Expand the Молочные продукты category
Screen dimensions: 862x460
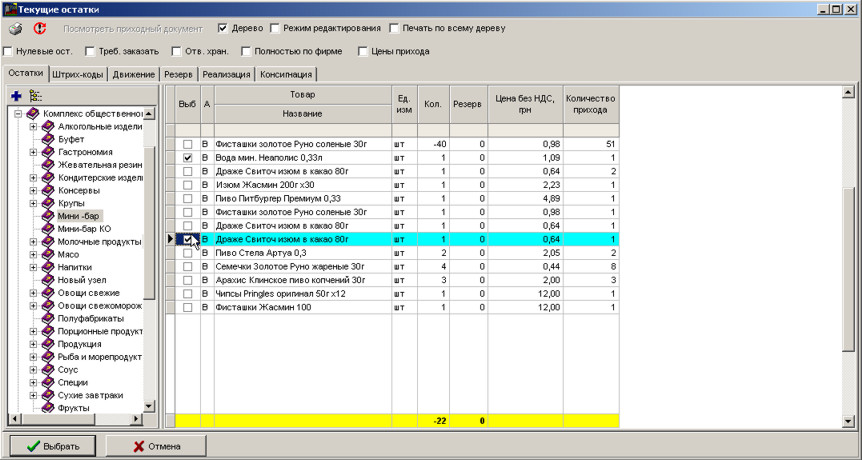[x=33, y=242]
